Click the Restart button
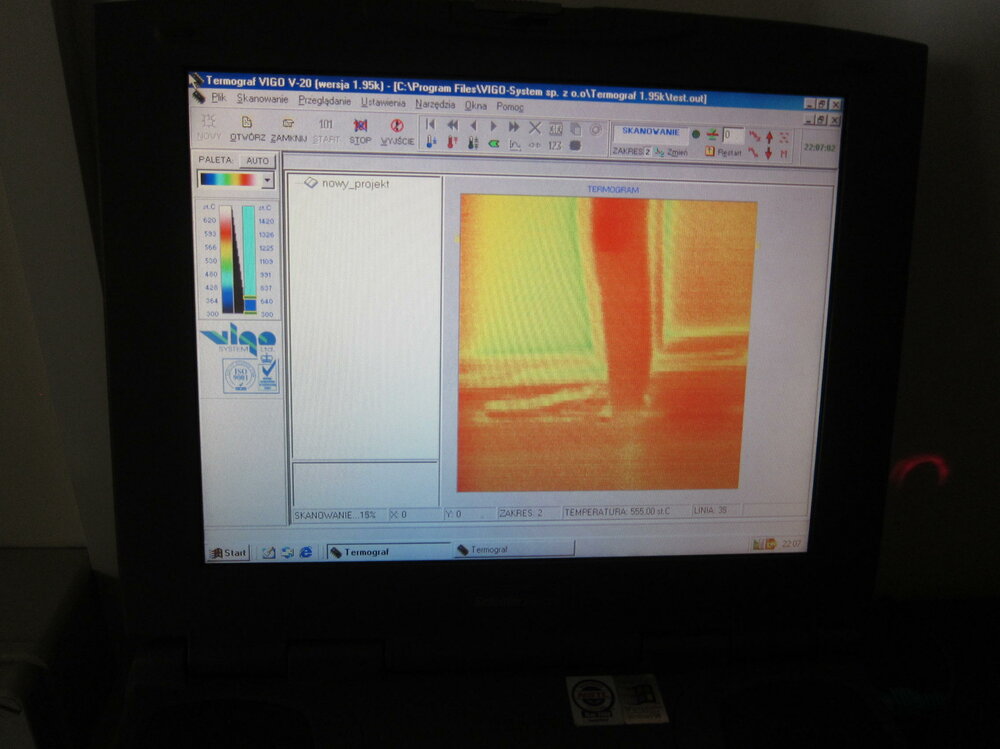 tap(723, 152)
